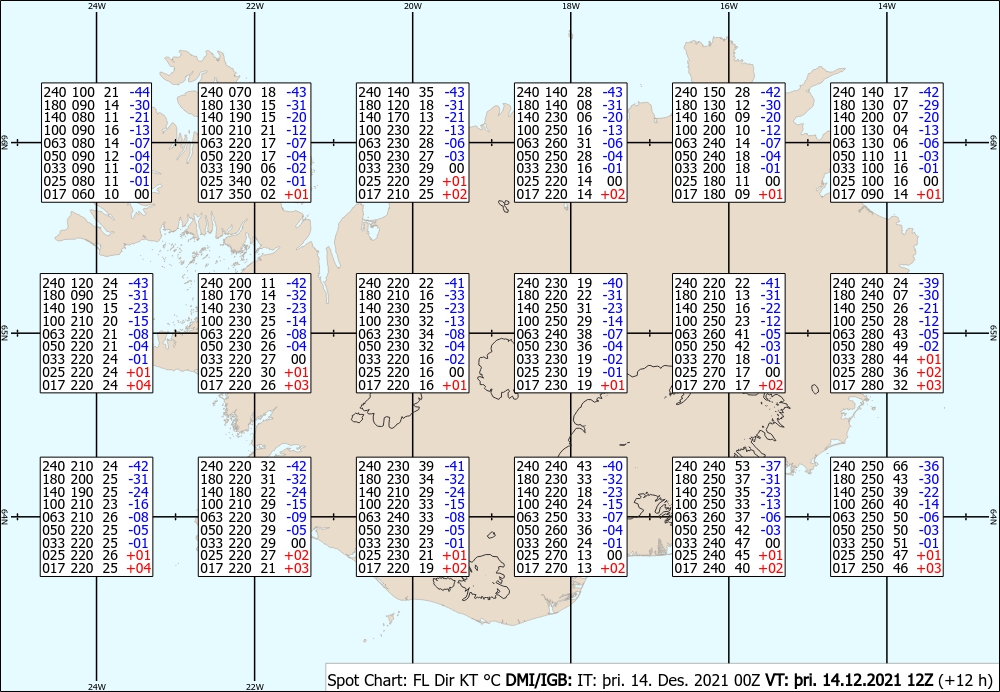Pick the '240 220 32 -42' row
This screenshot has height=692, width=1000.
pyautogui.click(x=254, y=466)
